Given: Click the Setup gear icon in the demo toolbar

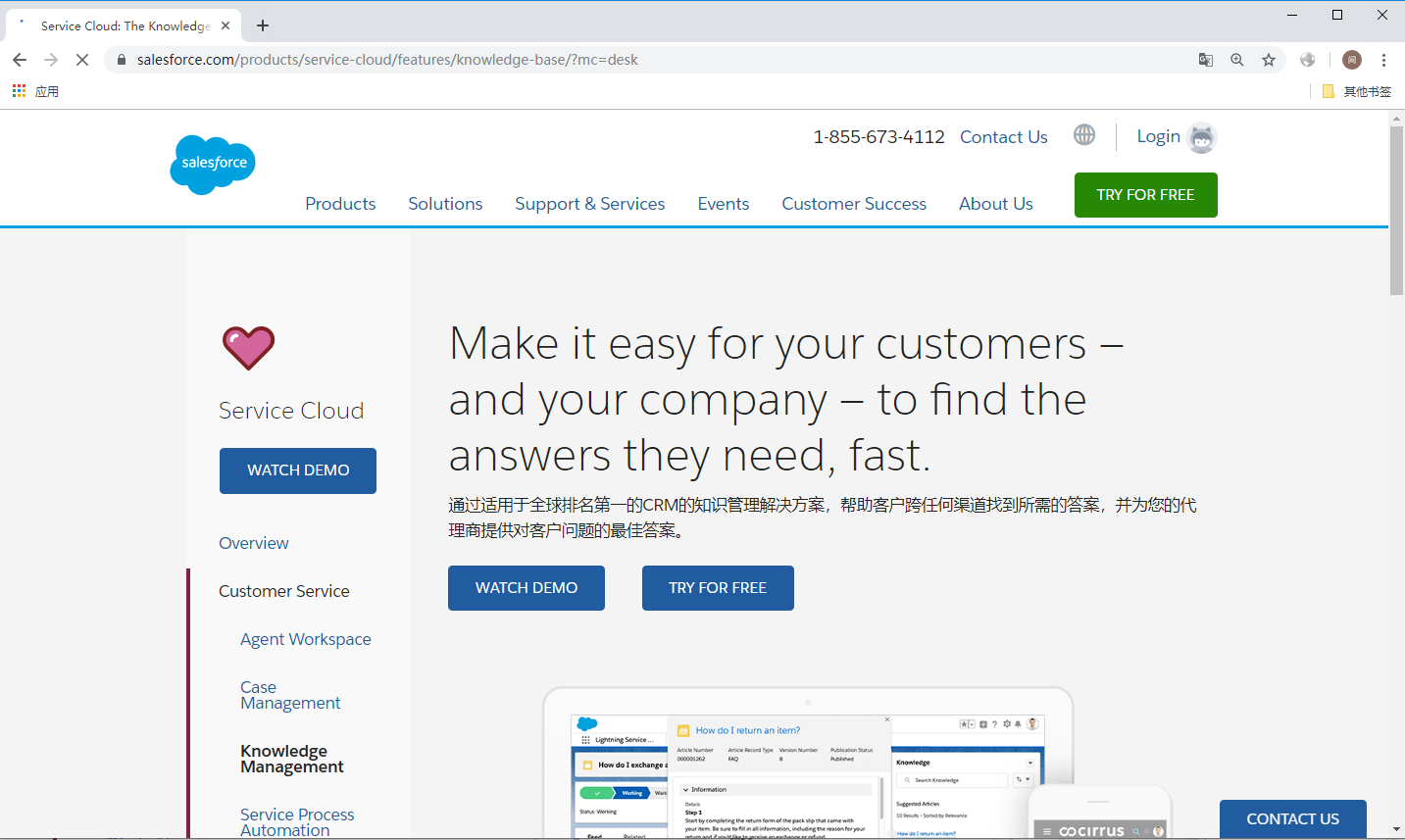Looking at the screenshot, I should click(x=1007, y=723).
